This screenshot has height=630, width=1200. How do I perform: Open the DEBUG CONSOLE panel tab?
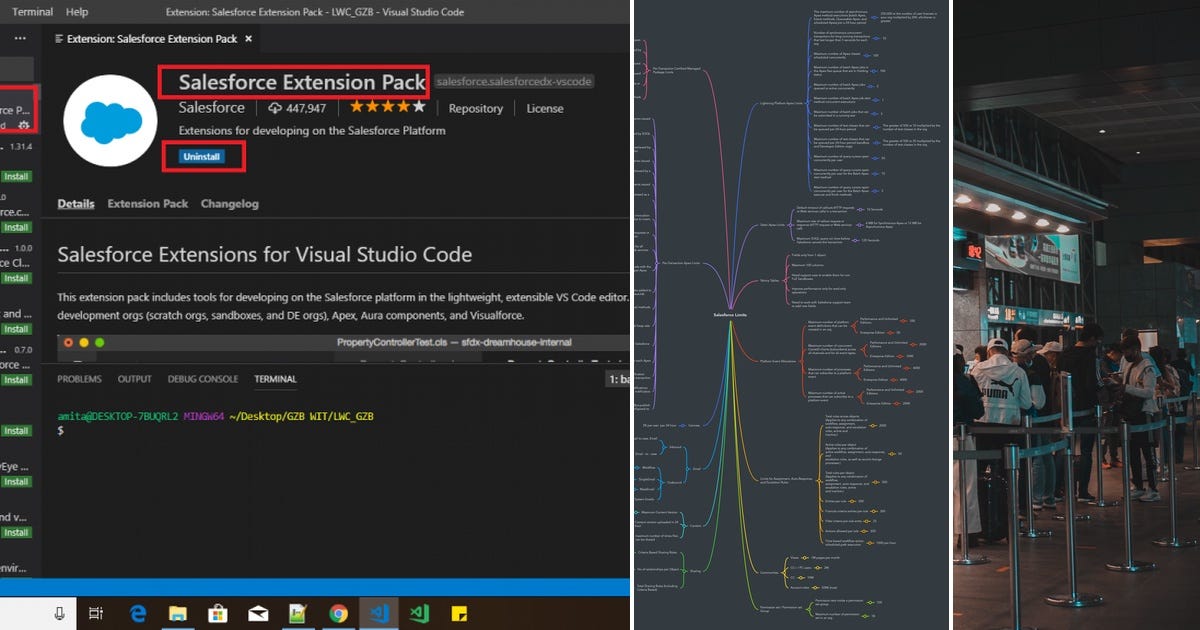[203, 379]
